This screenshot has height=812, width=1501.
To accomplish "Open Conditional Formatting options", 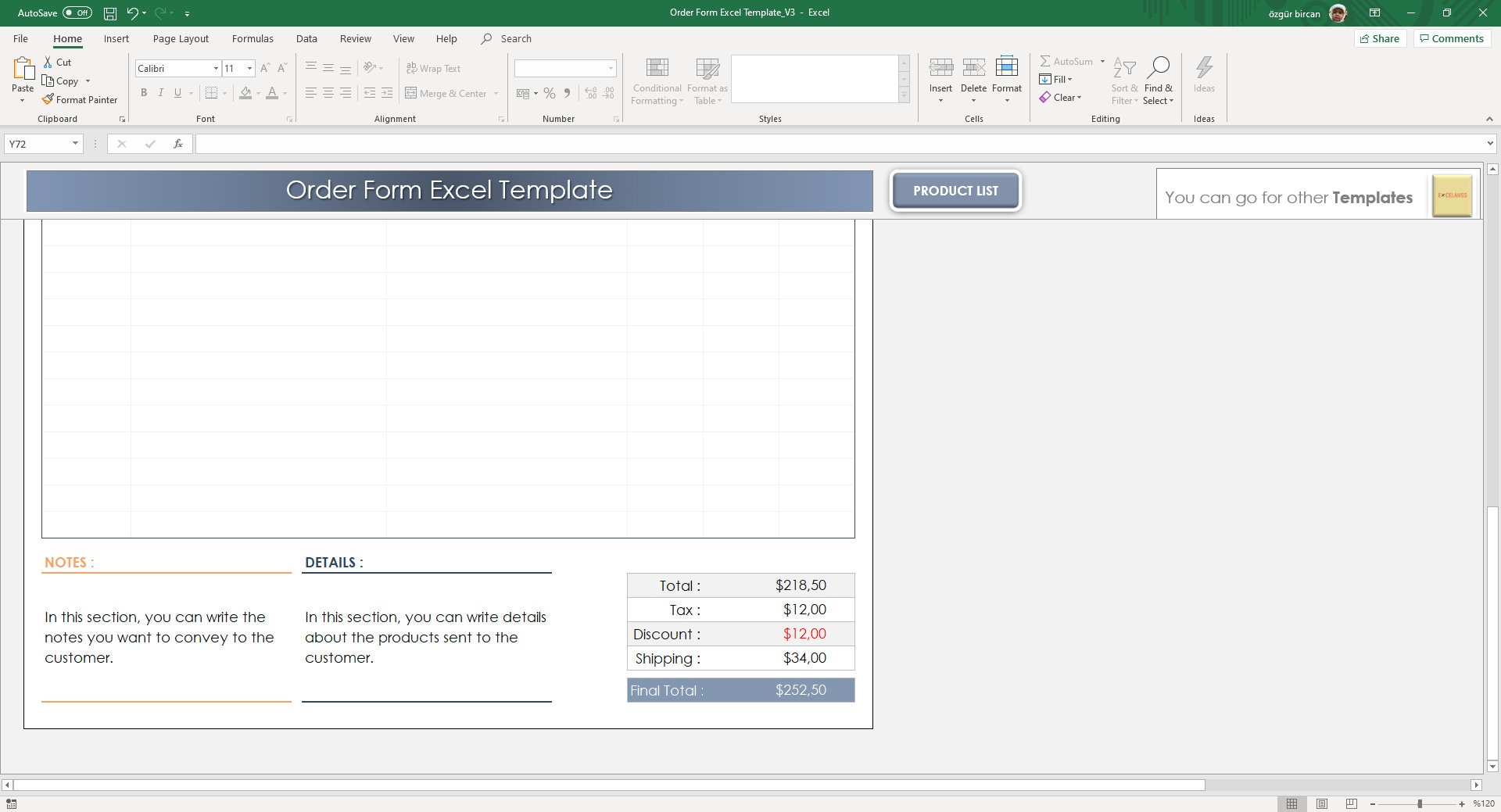I will (x=657, y=79).
